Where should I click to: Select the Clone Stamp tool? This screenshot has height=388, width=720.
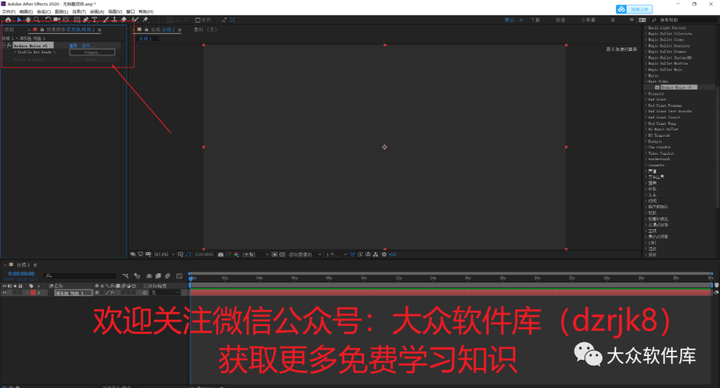(x=114, y=20)
